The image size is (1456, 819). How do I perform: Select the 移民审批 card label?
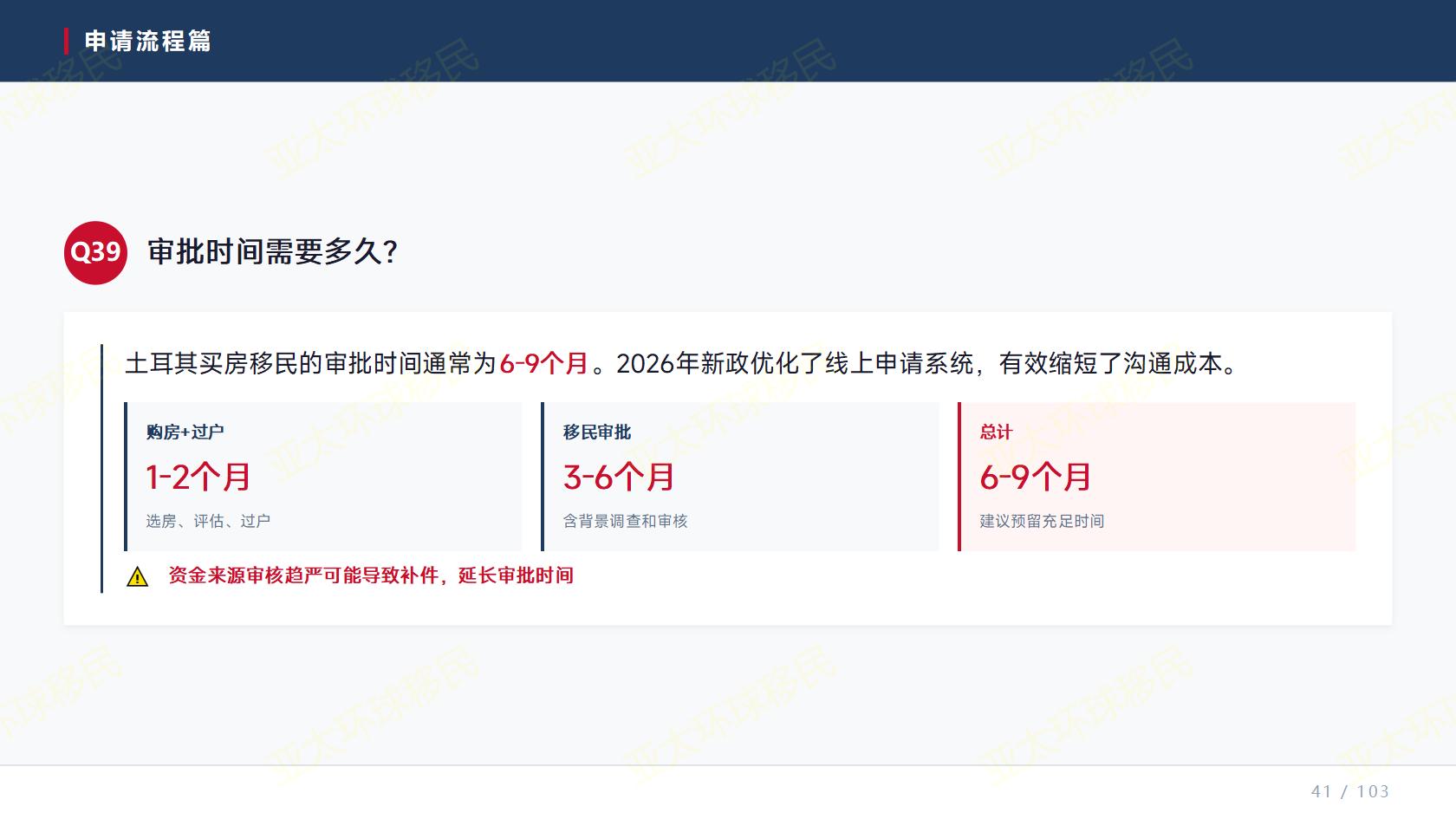pyautogui.click(x=597, y=432)
